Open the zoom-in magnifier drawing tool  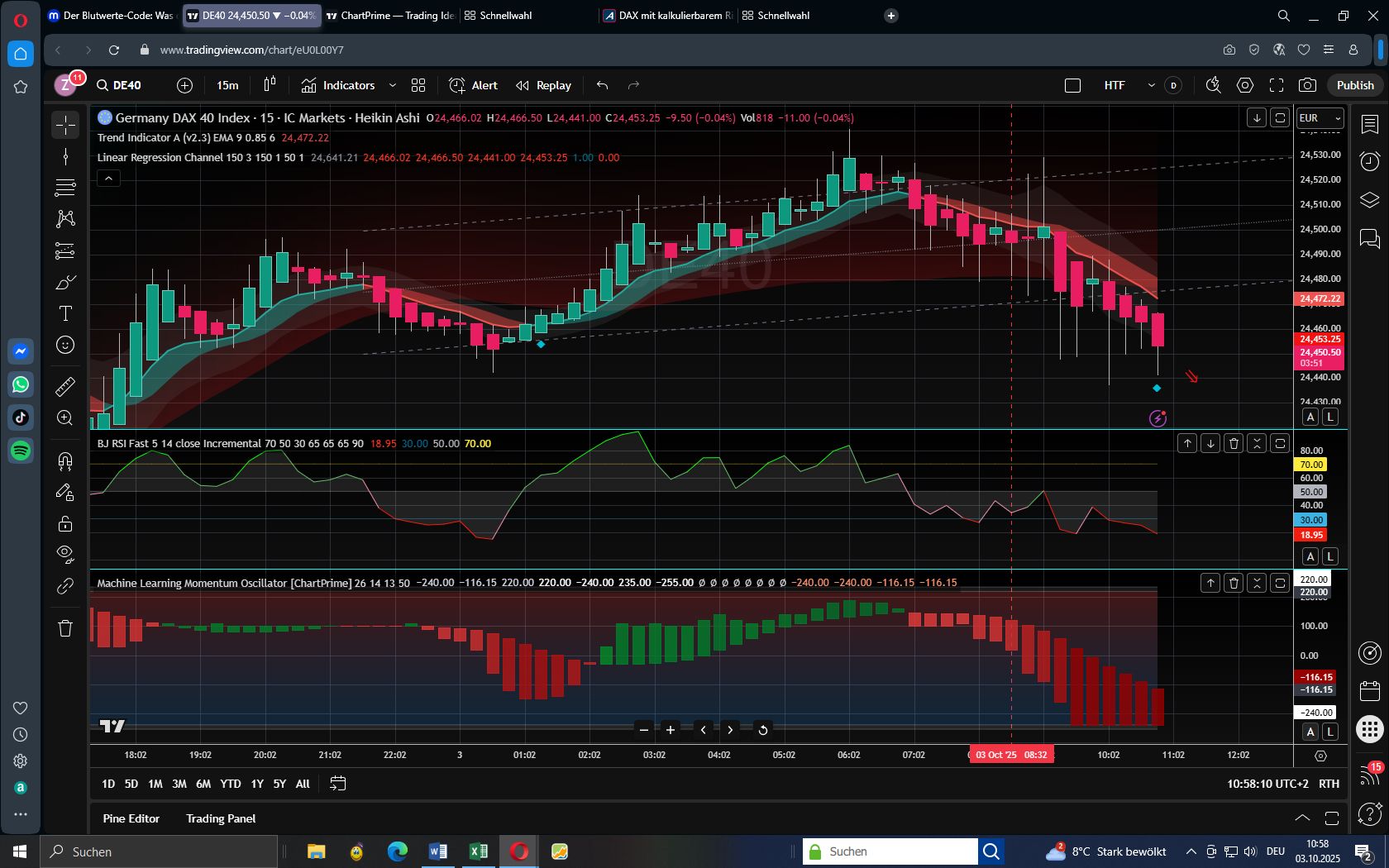click(x=64, y=417)
